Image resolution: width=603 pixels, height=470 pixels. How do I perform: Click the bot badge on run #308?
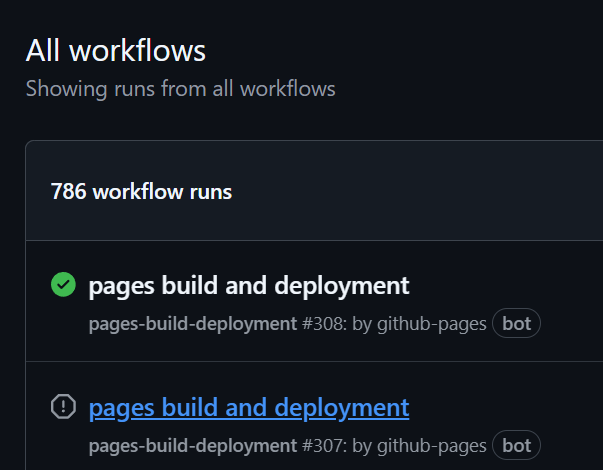[x=516, y=324]
